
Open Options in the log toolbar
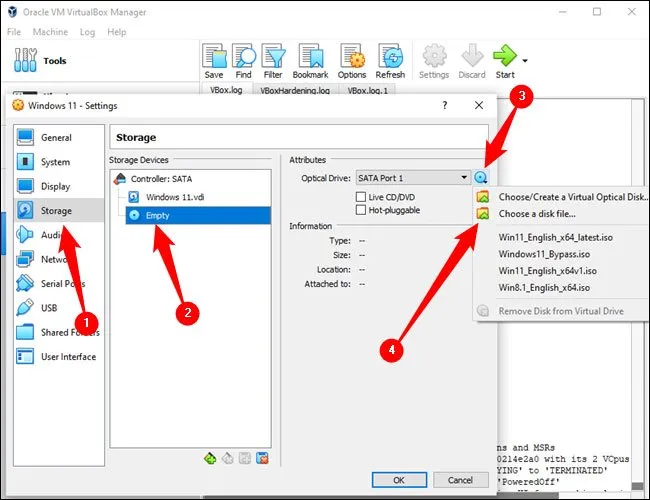click(x=352, y=60)
